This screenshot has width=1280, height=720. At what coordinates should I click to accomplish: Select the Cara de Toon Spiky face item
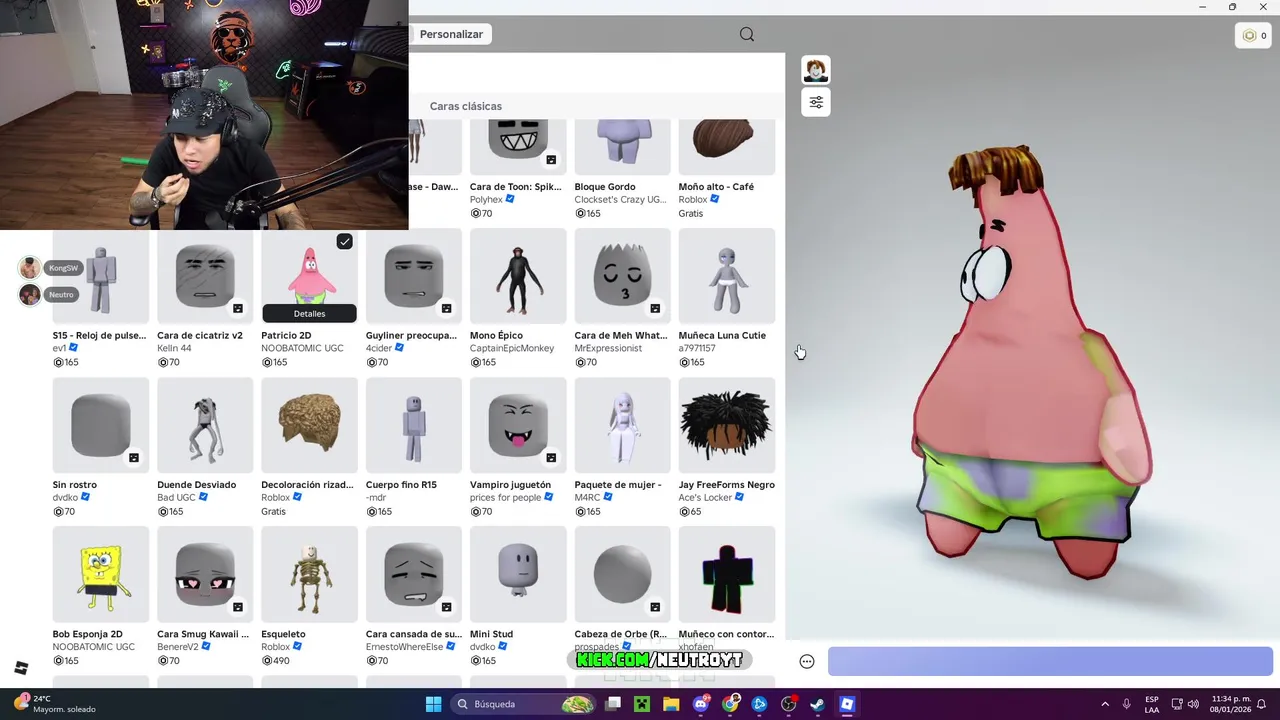pos(518,146)
